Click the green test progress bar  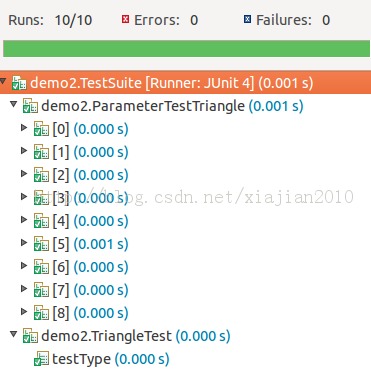(186, 49)
